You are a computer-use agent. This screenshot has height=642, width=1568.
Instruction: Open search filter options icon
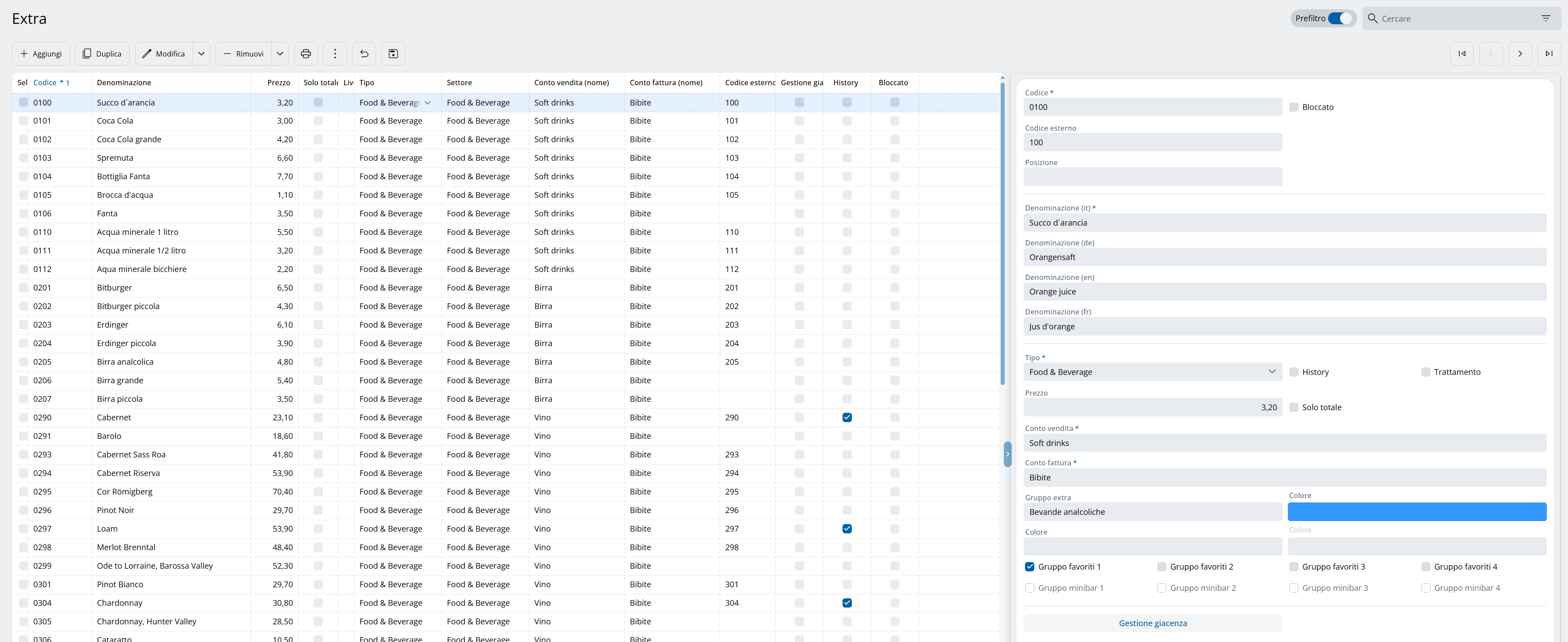pos(1545,18)
